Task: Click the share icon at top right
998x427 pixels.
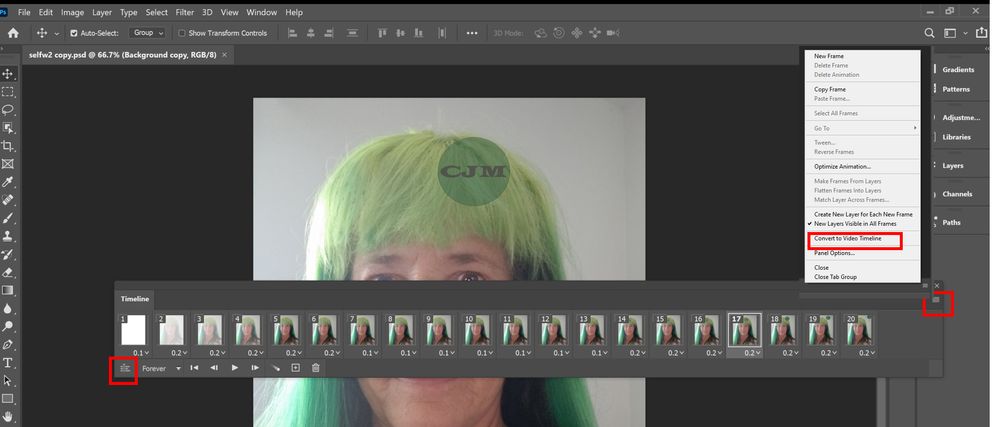Action: click(982, 32)
